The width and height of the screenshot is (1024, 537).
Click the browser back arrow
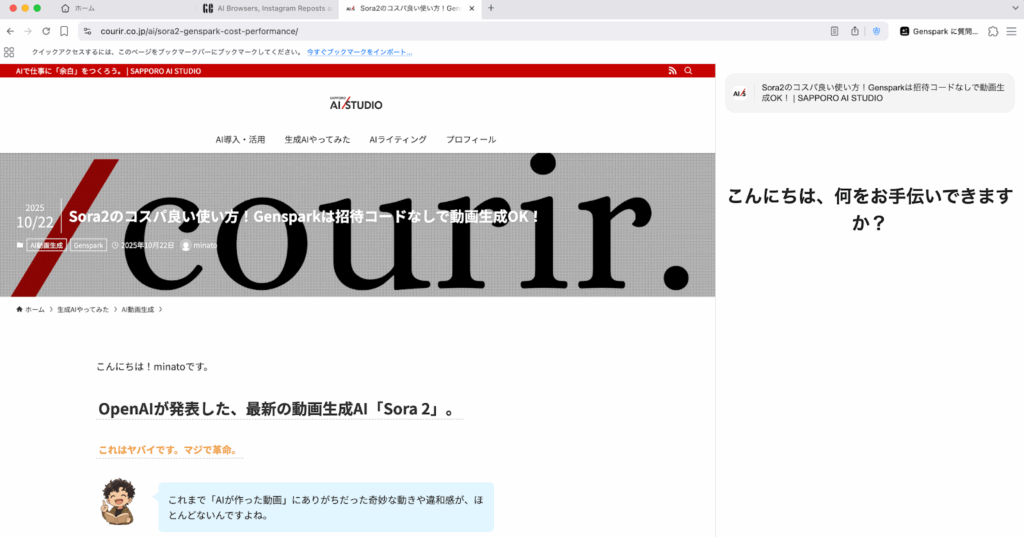(10, 31)
